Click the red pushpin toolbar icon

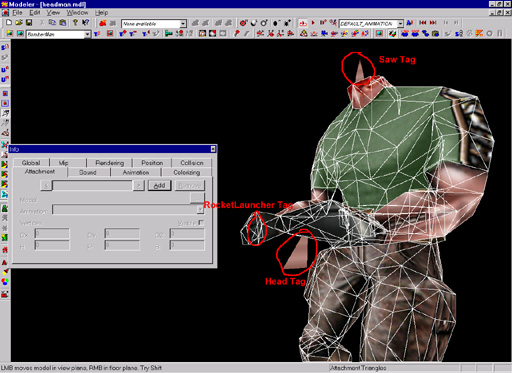[x=237, y=34]
